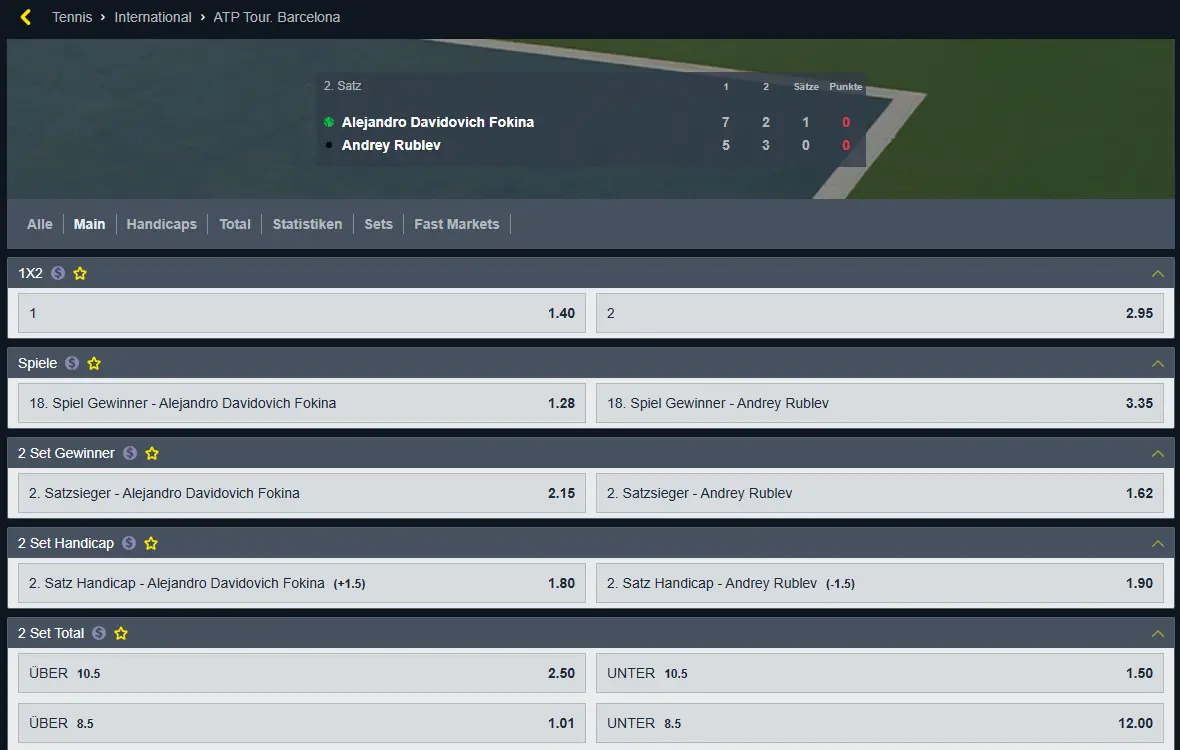Choose Rublev -1.5 set handicap

[x=880, y=583]
